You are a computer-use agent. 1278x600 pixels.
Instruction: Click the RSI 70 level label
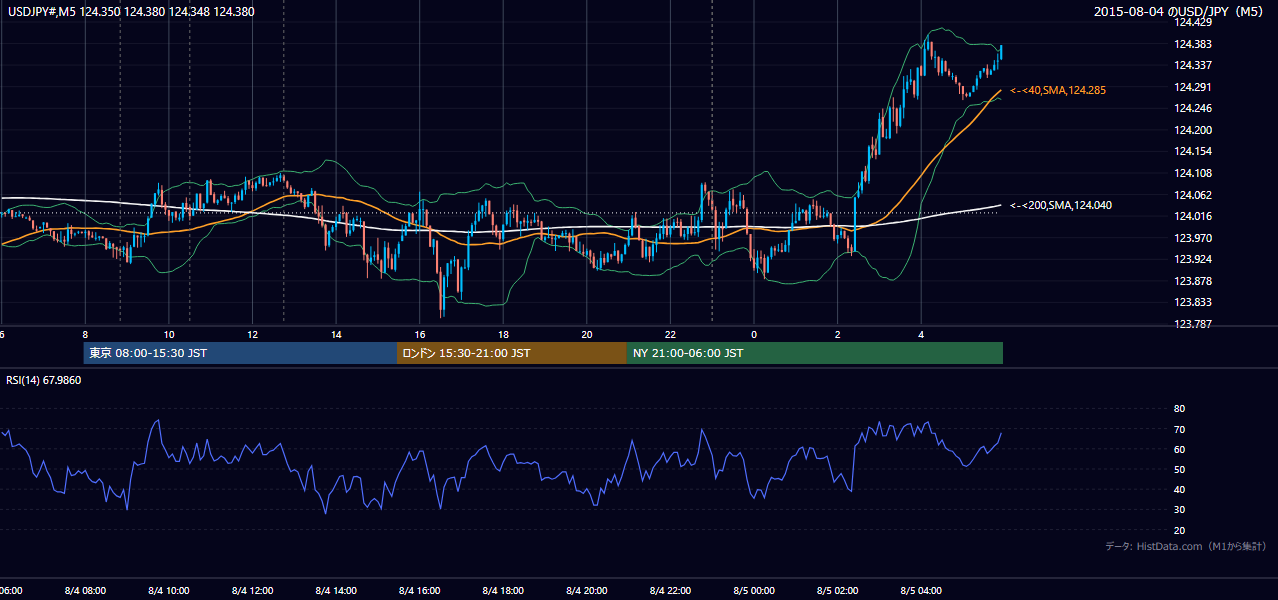pyautogui.click(x=1179, y=429)
